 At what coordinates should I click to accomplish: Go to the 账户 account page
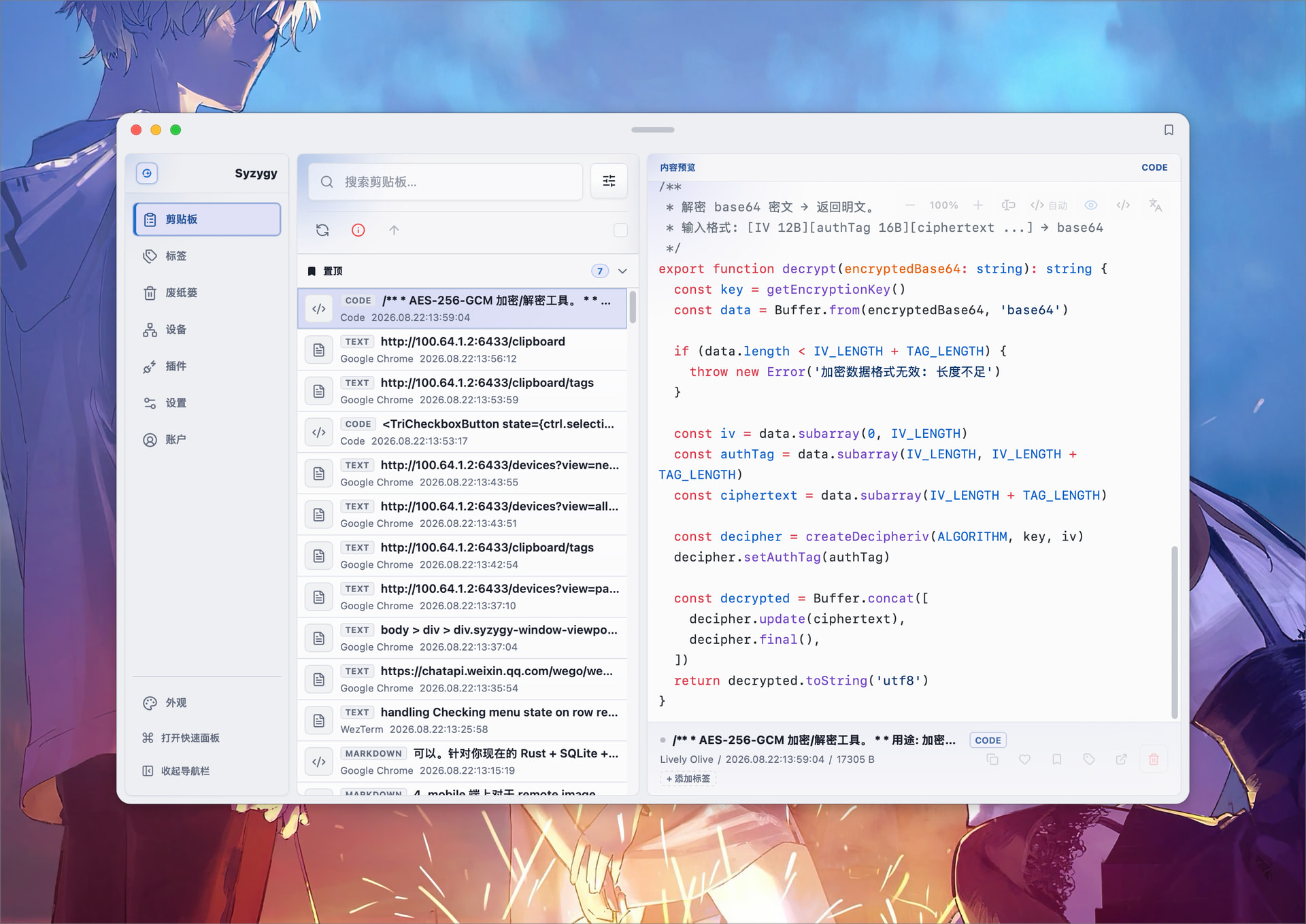pos(207,439)
